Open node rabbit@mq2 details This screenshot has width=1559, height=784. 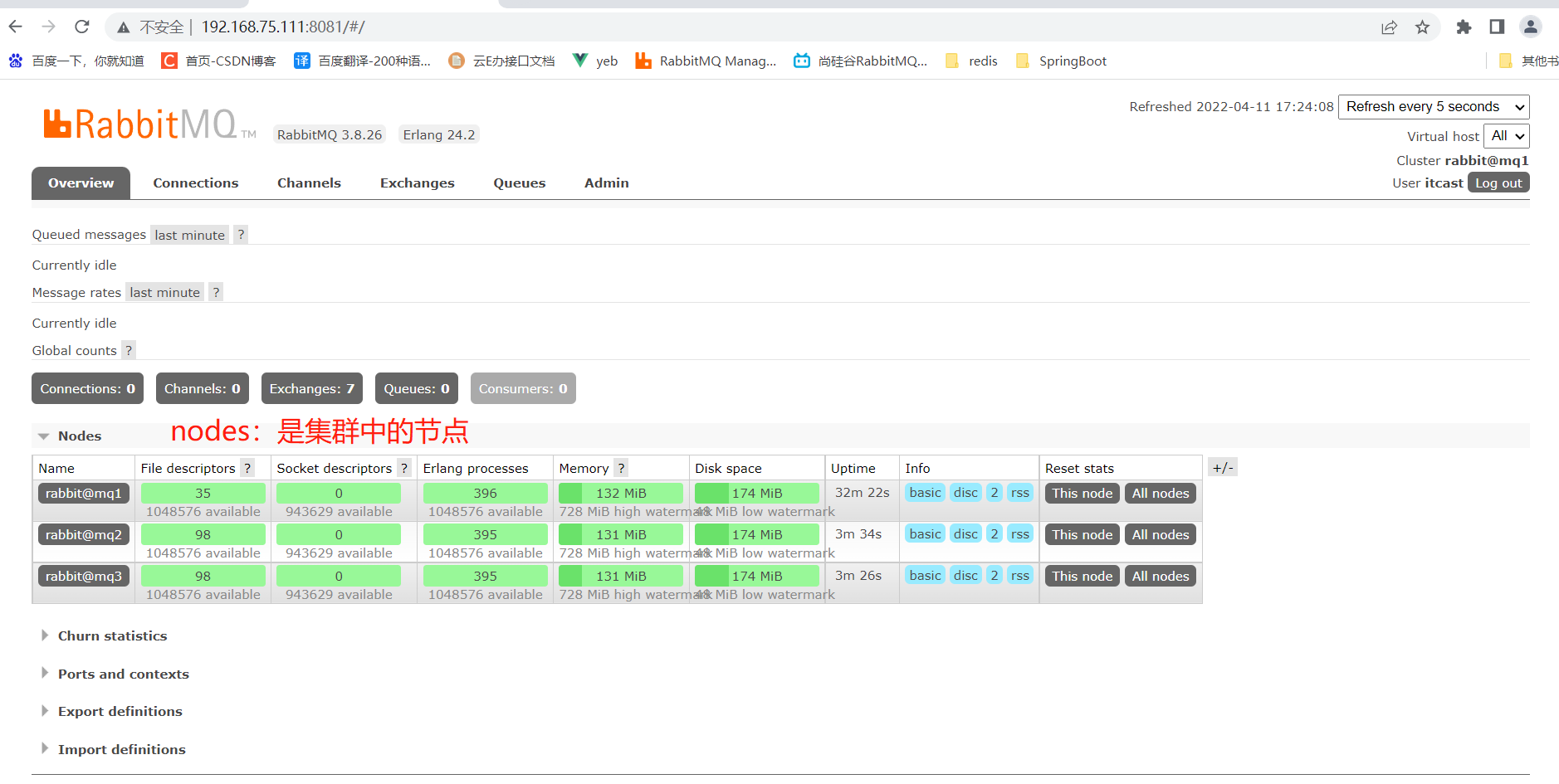pos(84,535)
